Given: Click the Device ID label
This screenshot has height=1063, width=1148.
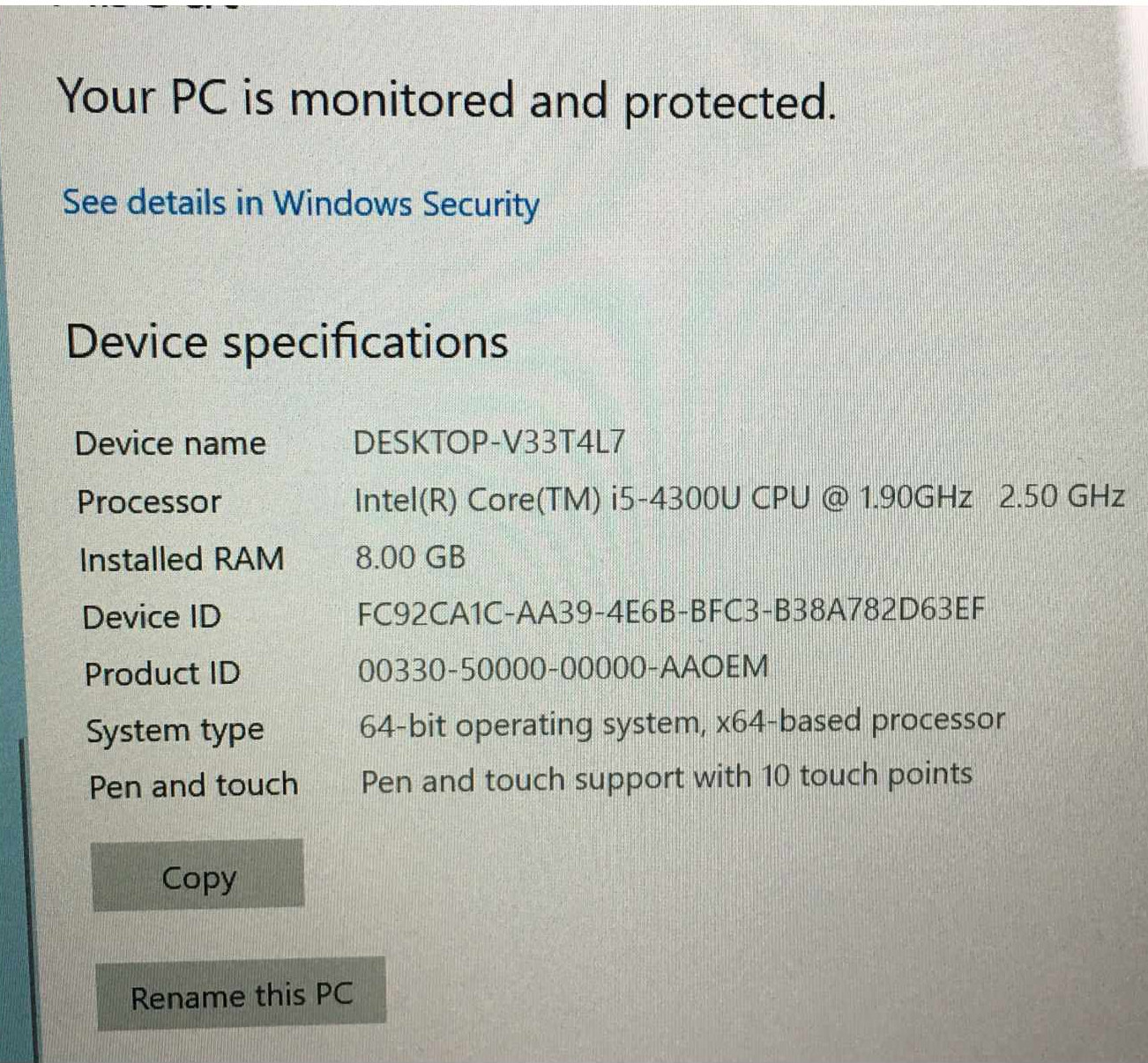Looking at the screenshot, I should point(152,616).
